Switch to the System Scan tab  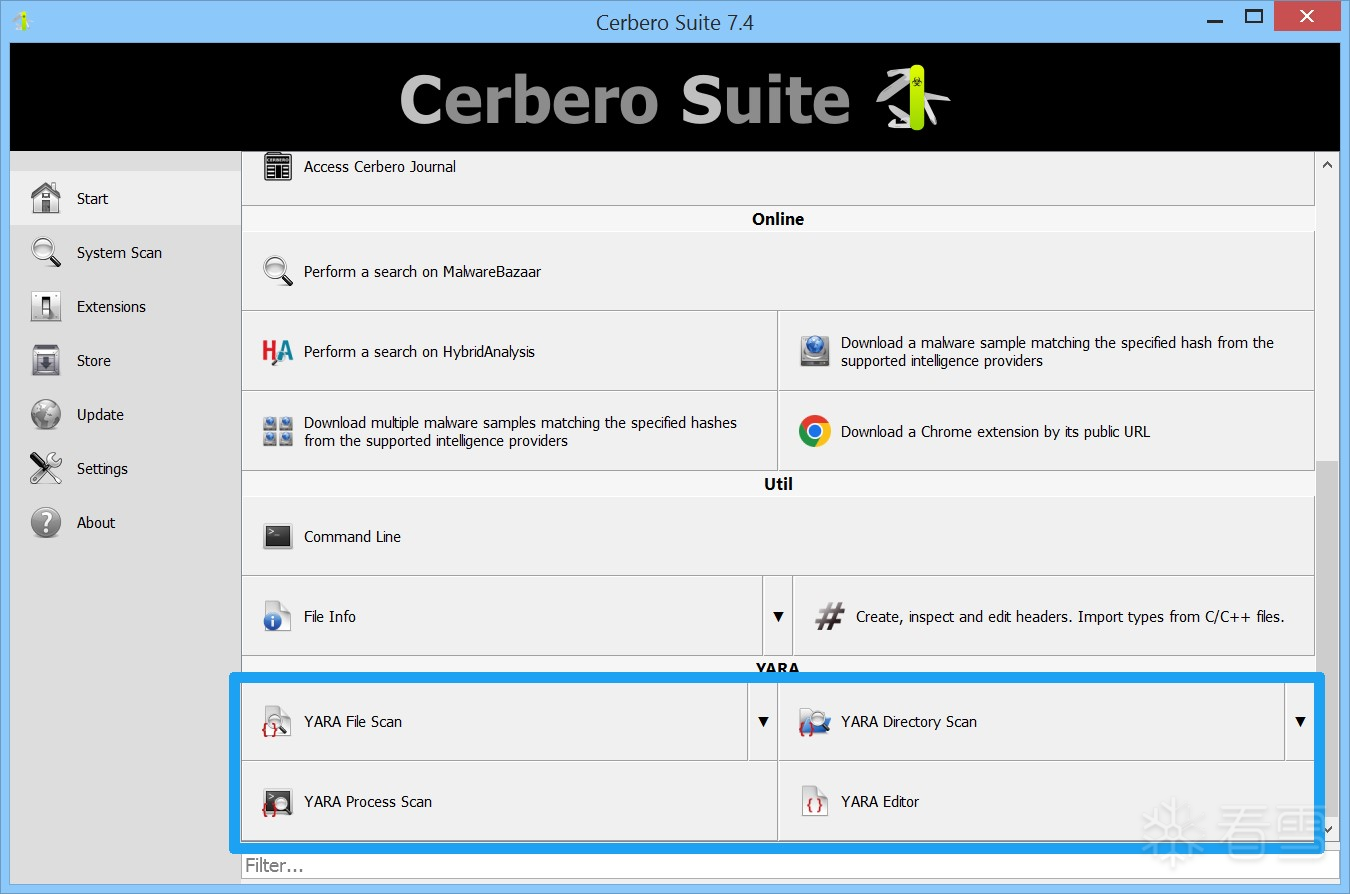(125, 252)
